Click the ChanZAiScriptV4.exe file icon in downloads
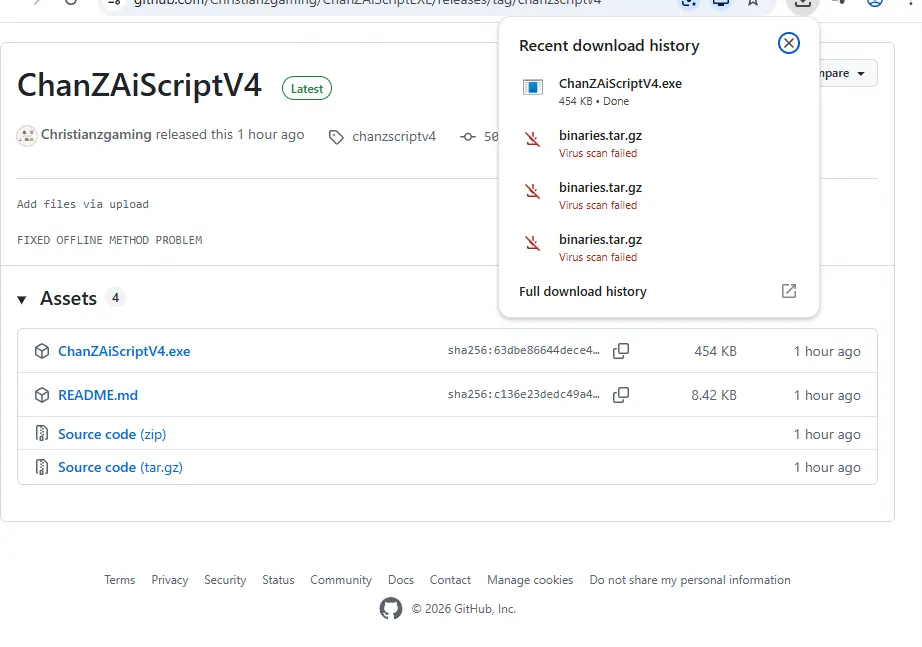Image resolution: width=922 pixels, height=647 pixels. (533, 87)
